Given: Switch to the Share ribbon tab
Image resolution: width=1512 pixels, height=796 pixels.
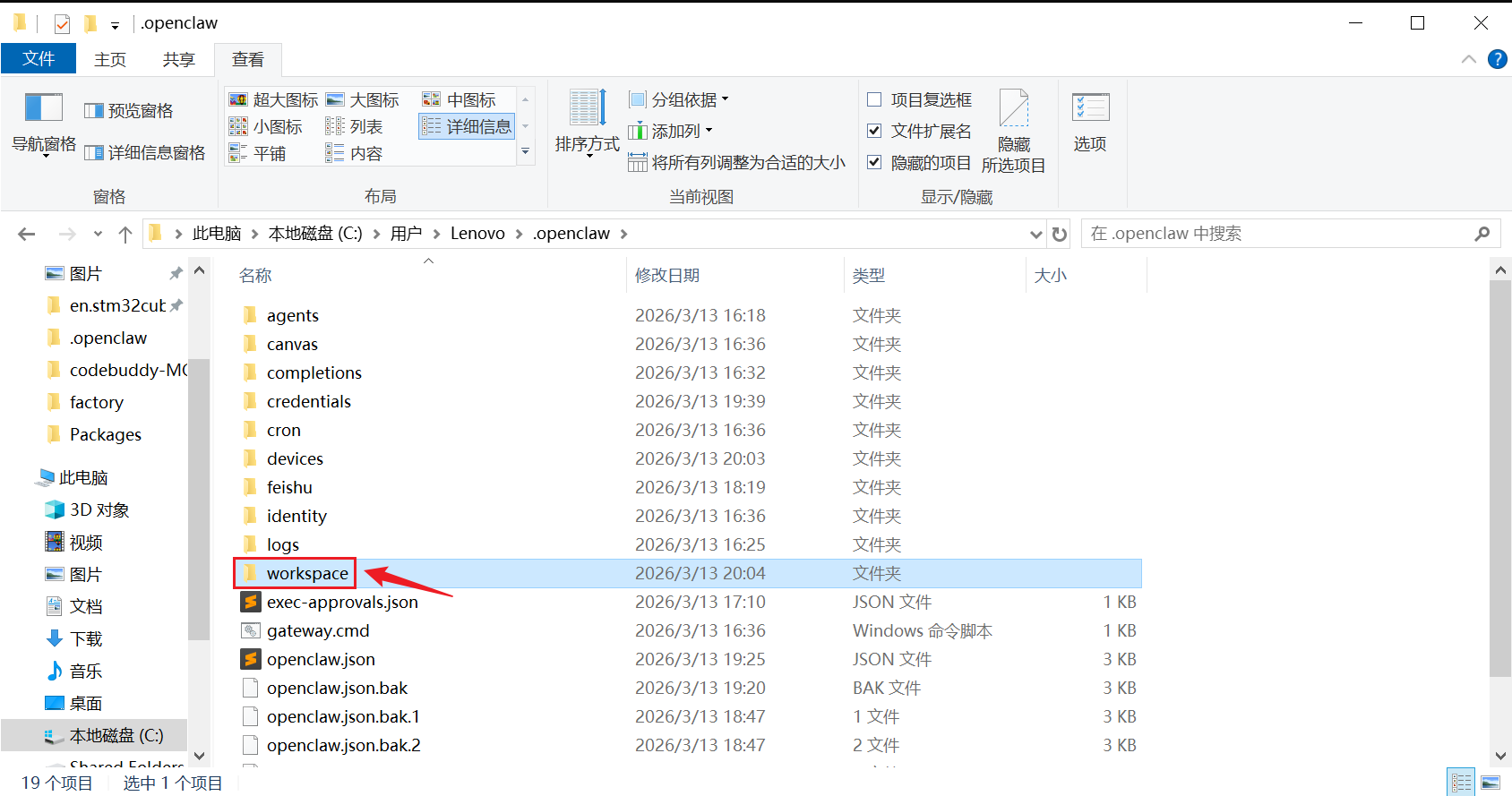Looking at the screenshot, I should (179, 59).
